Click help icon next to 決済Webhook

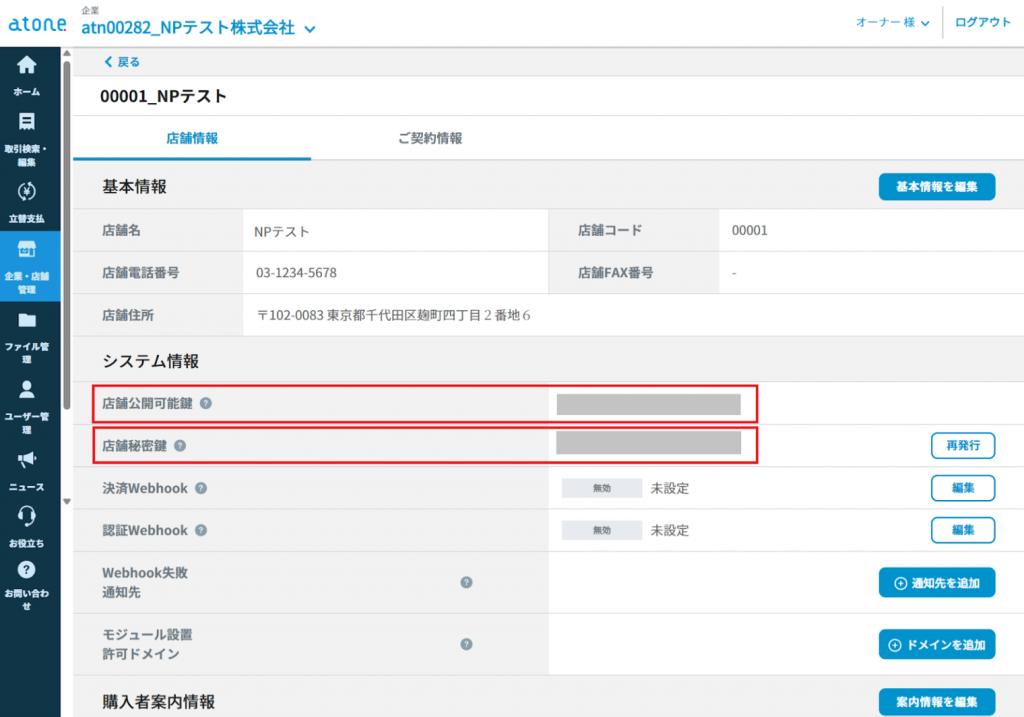(201, 488)
